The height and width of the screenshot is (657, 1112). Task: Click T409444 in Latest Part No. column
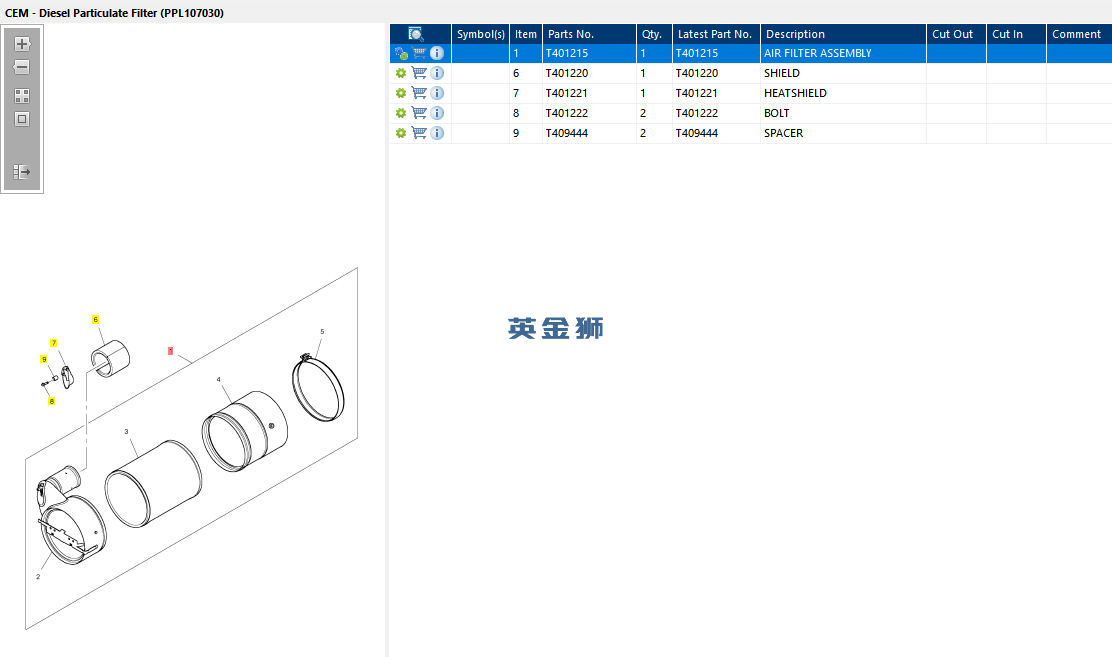(x=696, y=133)
